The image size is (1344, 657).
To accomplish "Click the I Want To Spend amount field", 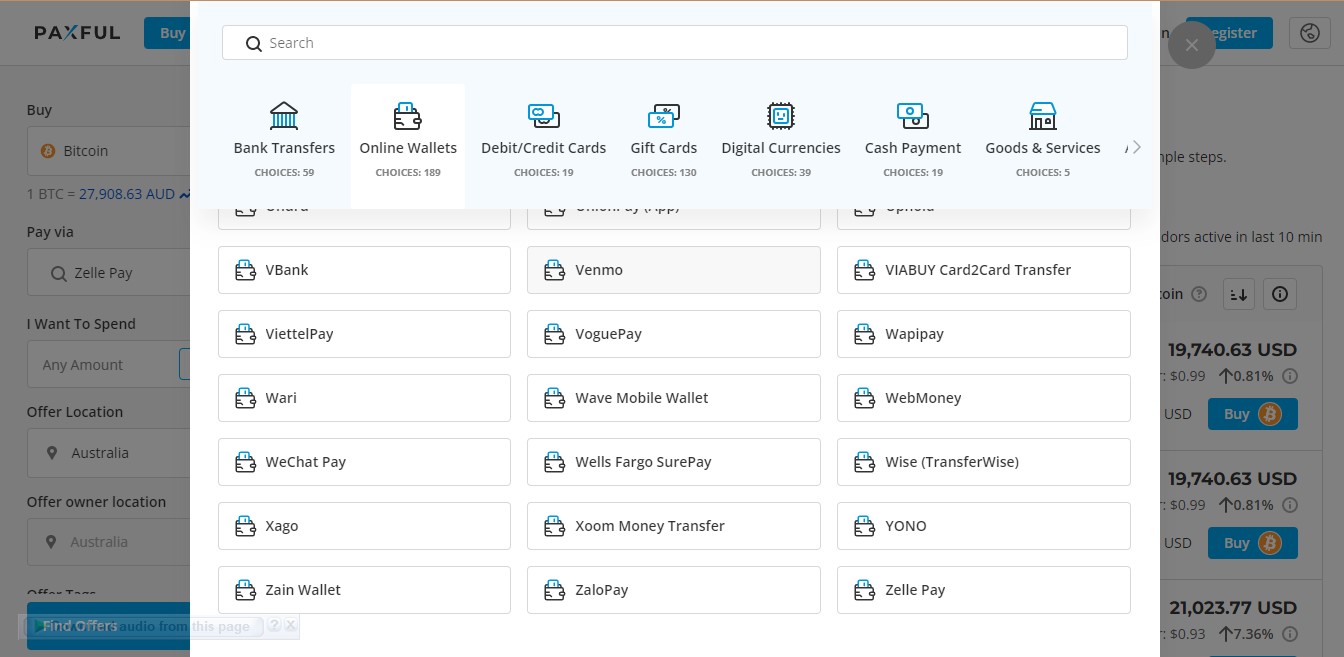I will click(103, 365).
